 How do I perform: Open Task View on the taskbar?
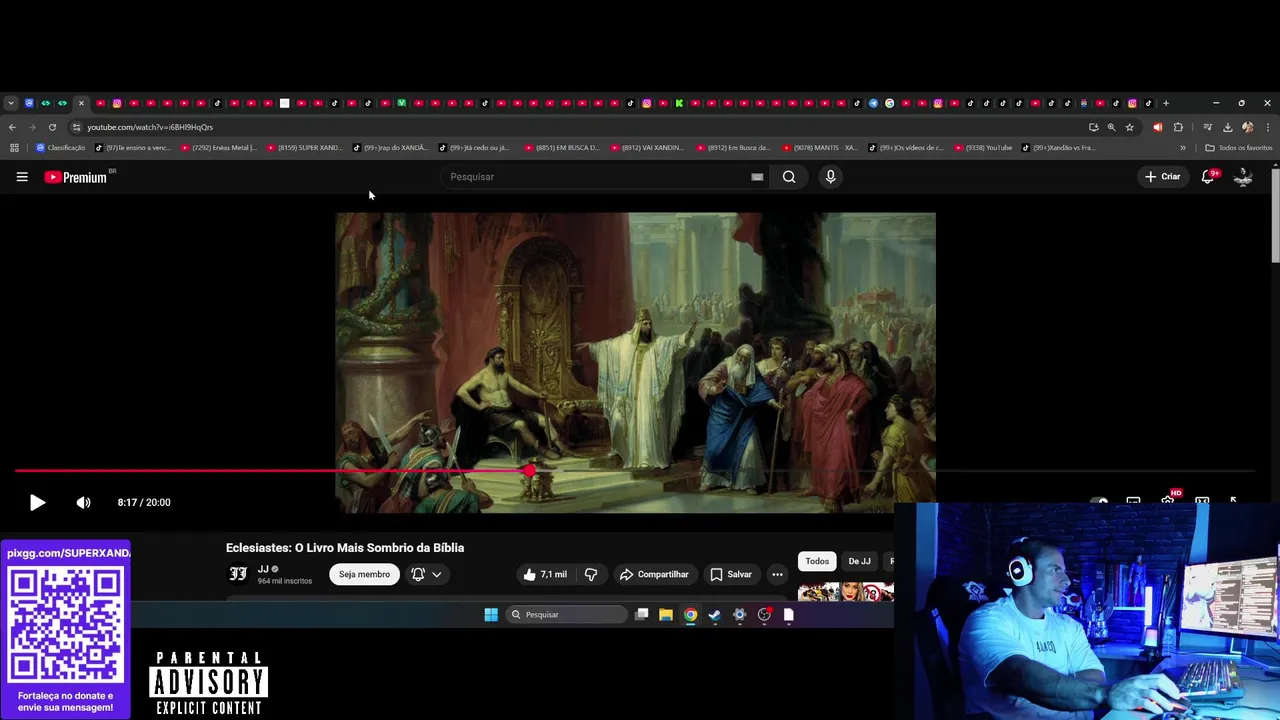(x=642, y=615)
